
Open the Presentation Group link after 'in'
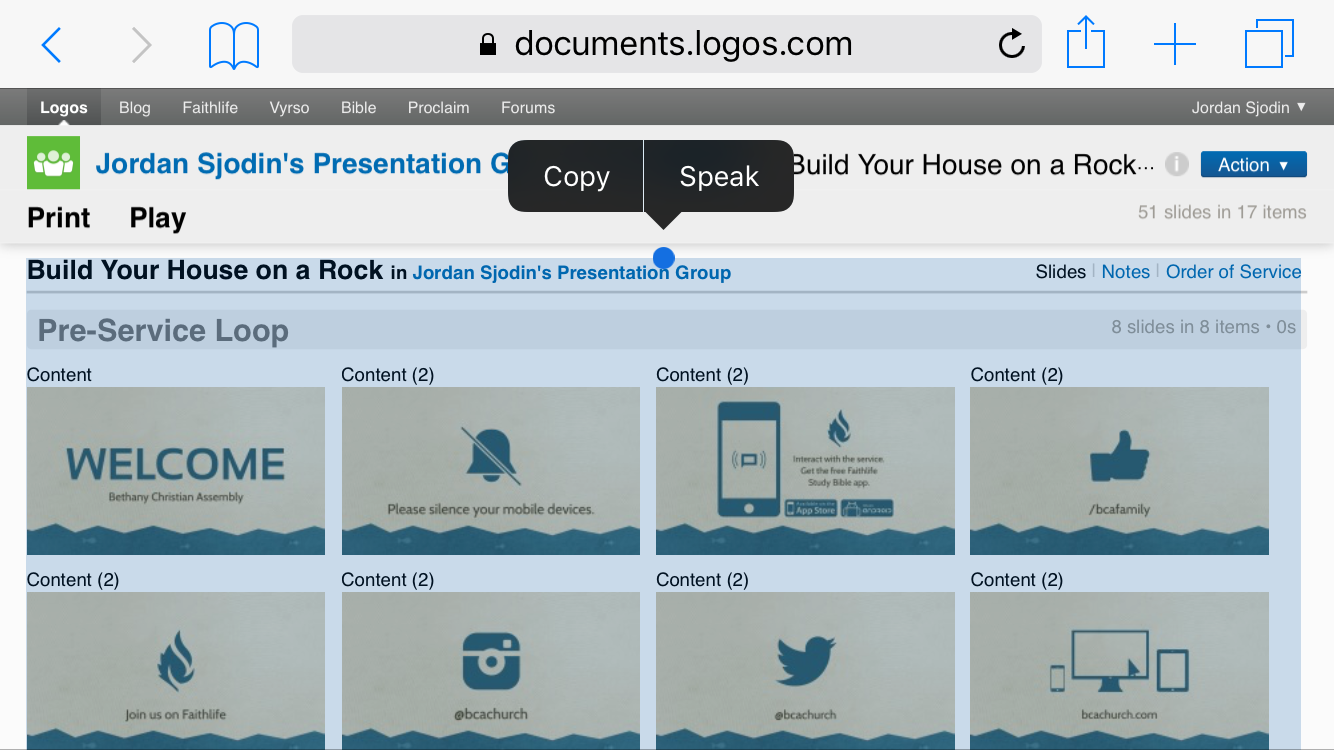click(571, 272)
